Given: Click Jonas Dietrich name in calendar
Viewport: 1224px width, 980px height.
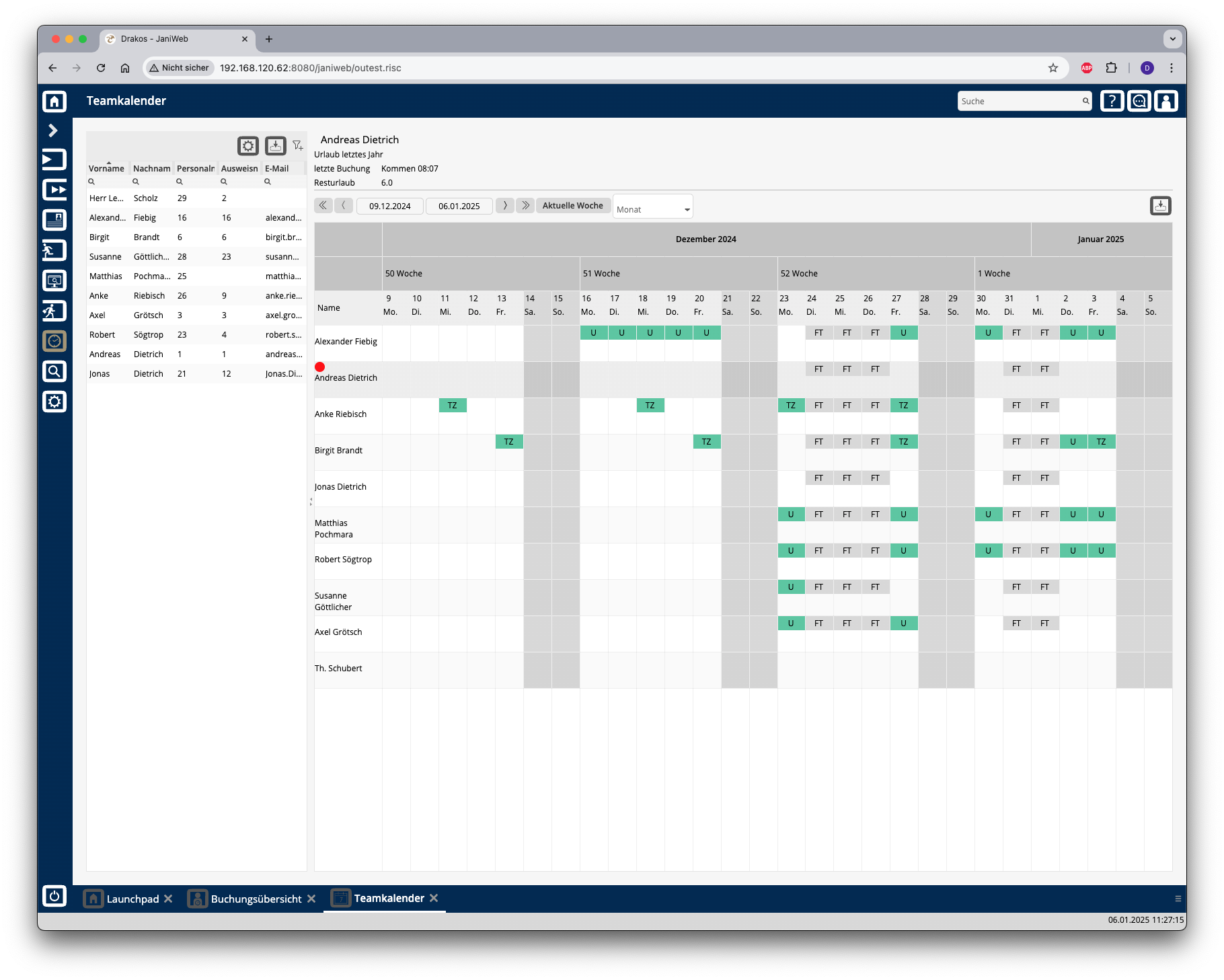Looking at the screenshot, I should tap(340, 486).
